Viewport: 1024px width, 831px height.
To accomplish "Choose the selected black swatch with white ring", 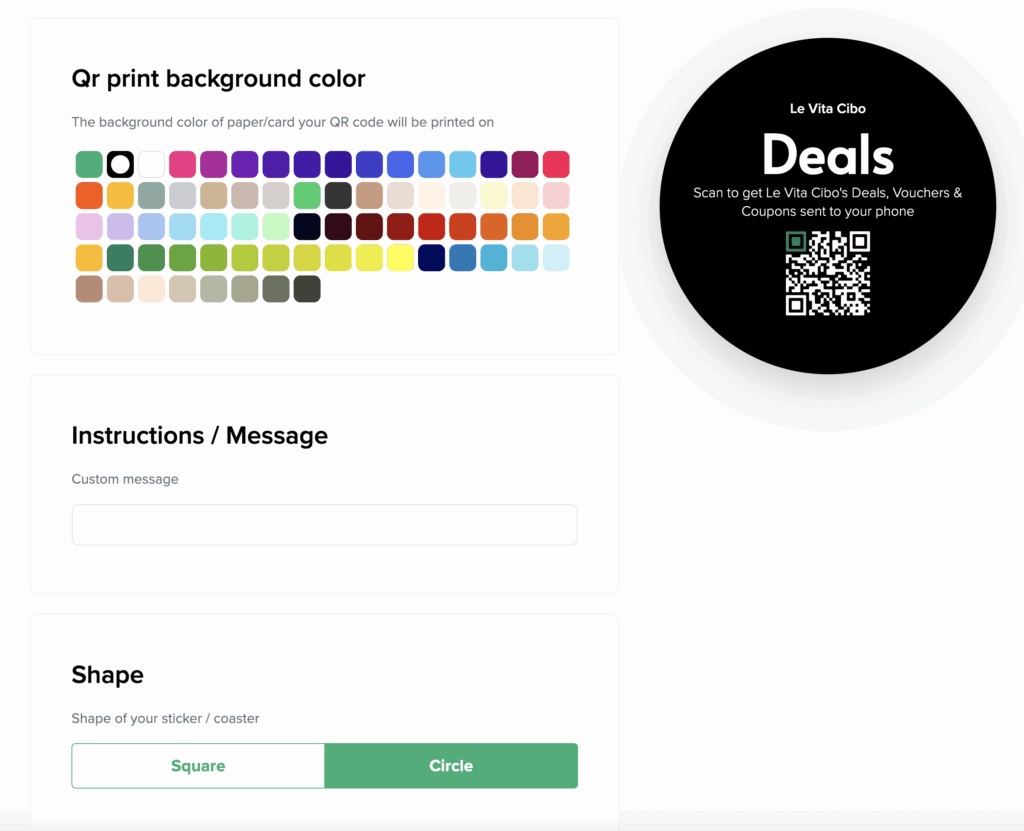I will [x=120, y=165].
